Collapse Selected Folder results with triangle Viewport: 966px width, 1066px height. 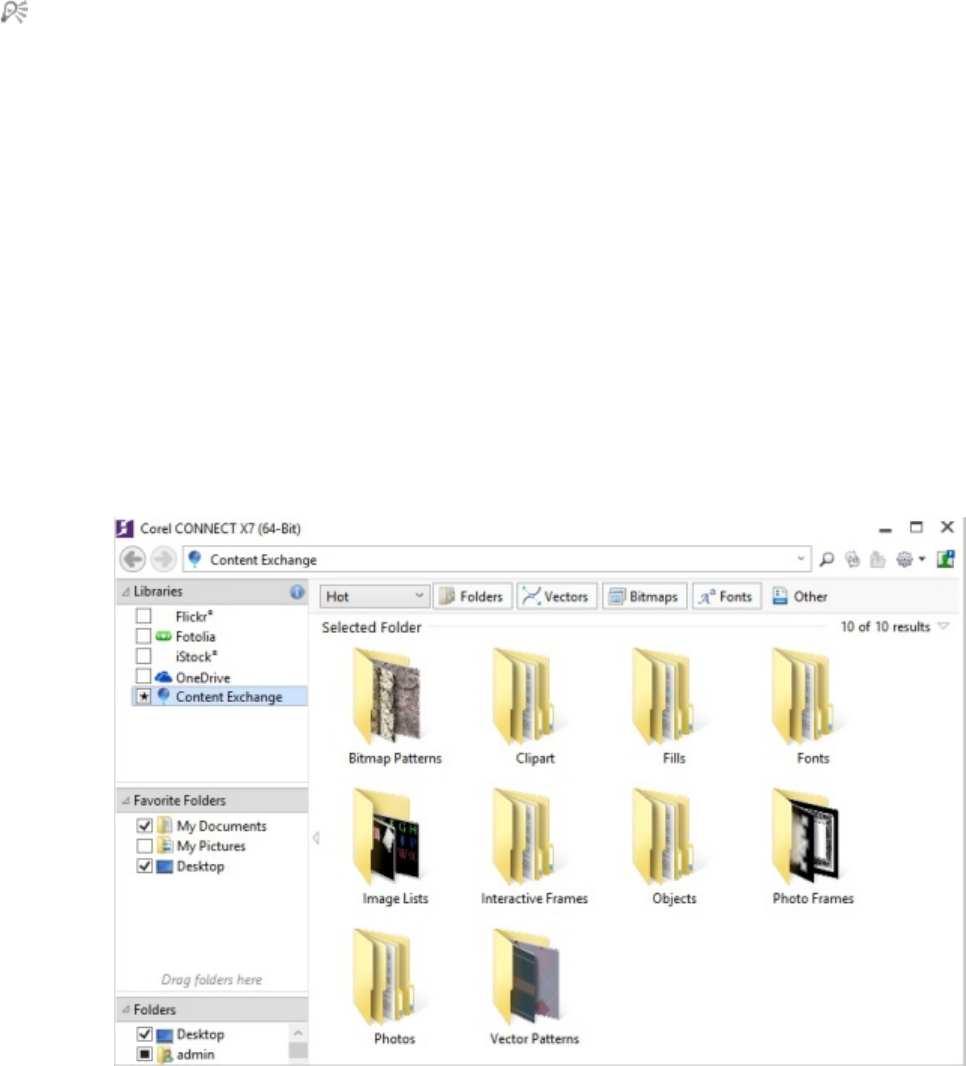tap(944, 626)
